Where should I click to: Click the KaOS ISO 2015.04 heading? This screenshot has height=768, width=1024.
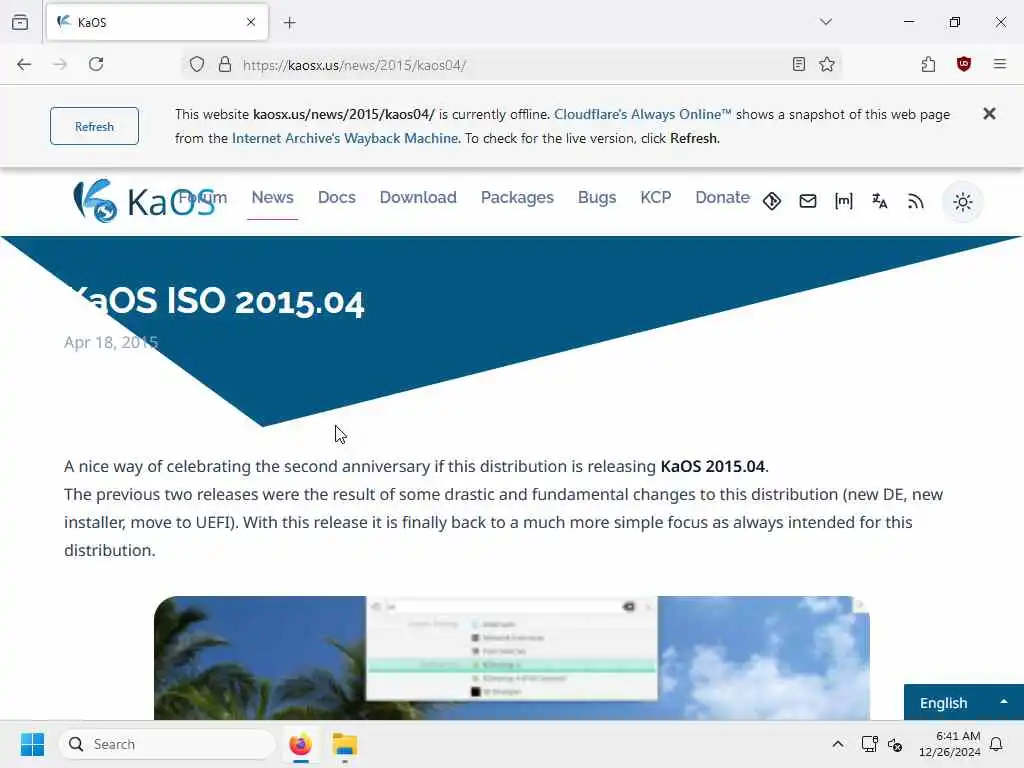point(216,301)
